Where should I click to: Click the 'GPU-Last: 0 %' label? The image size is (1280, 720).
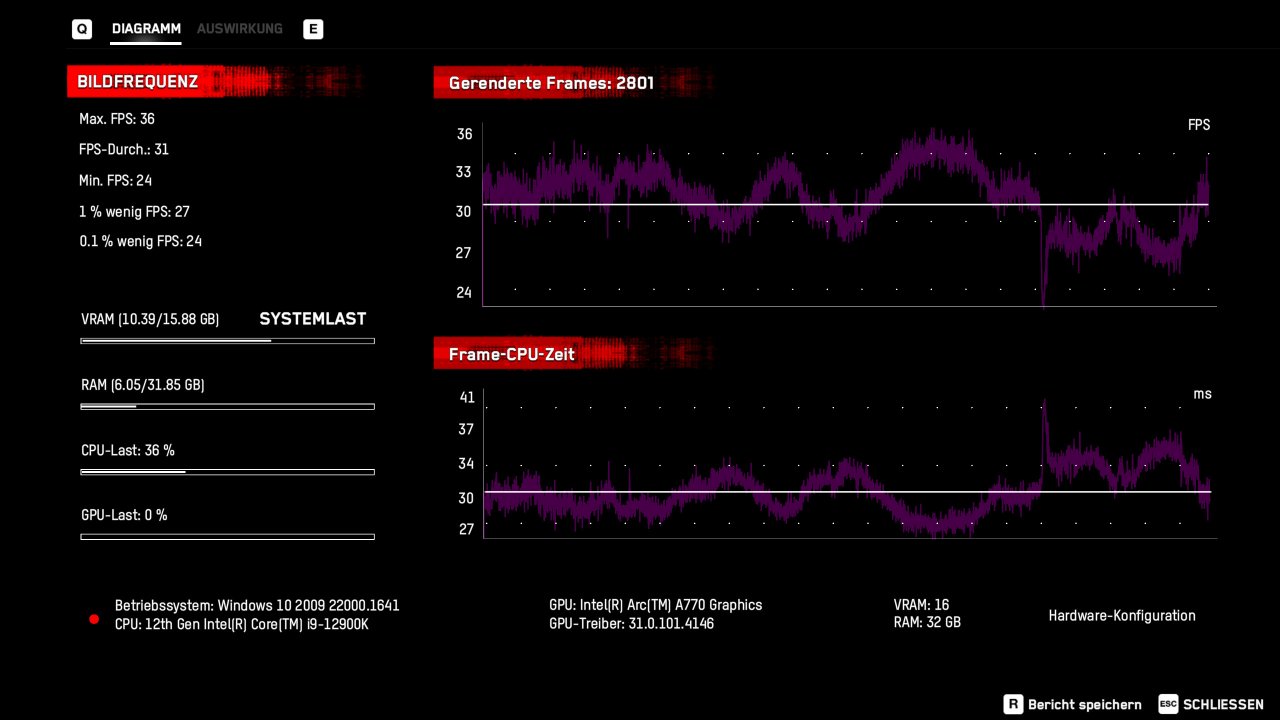[x=124, y=516]
